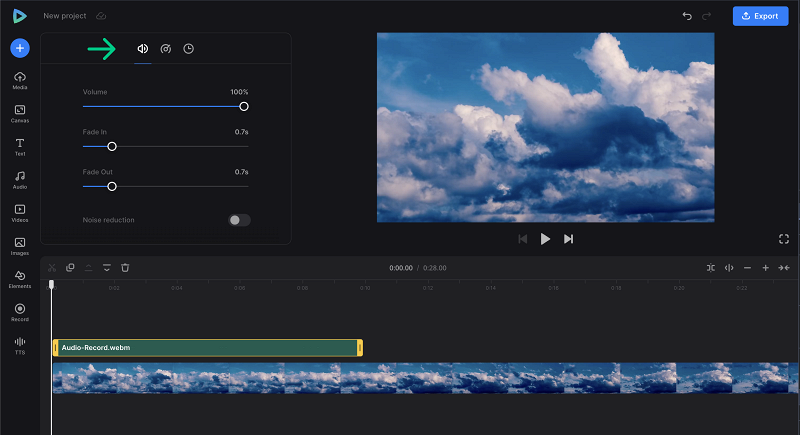Click the cloud save status icon

(102, 16)
